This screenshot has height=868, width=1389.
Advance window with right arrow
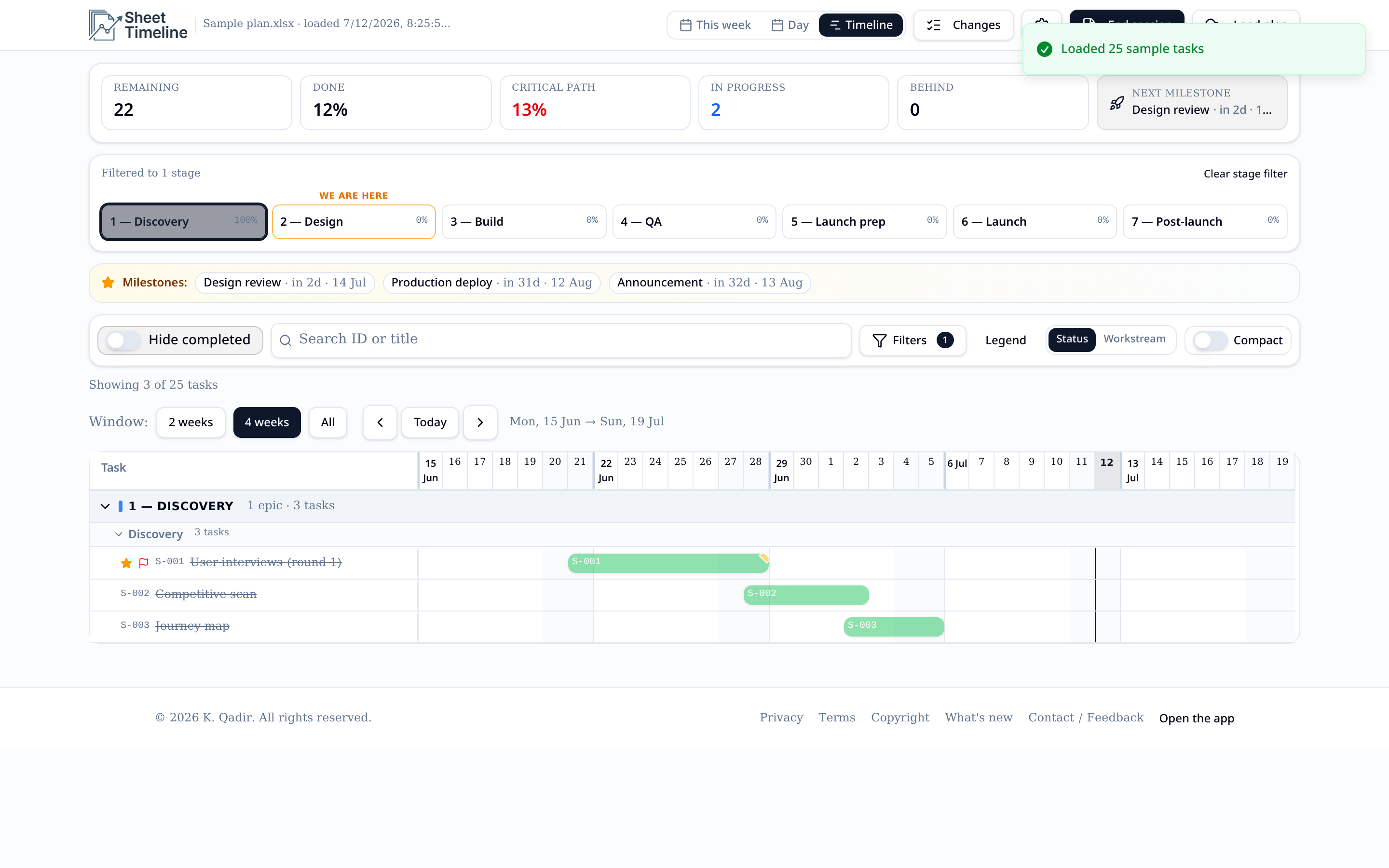click(480, 422)
